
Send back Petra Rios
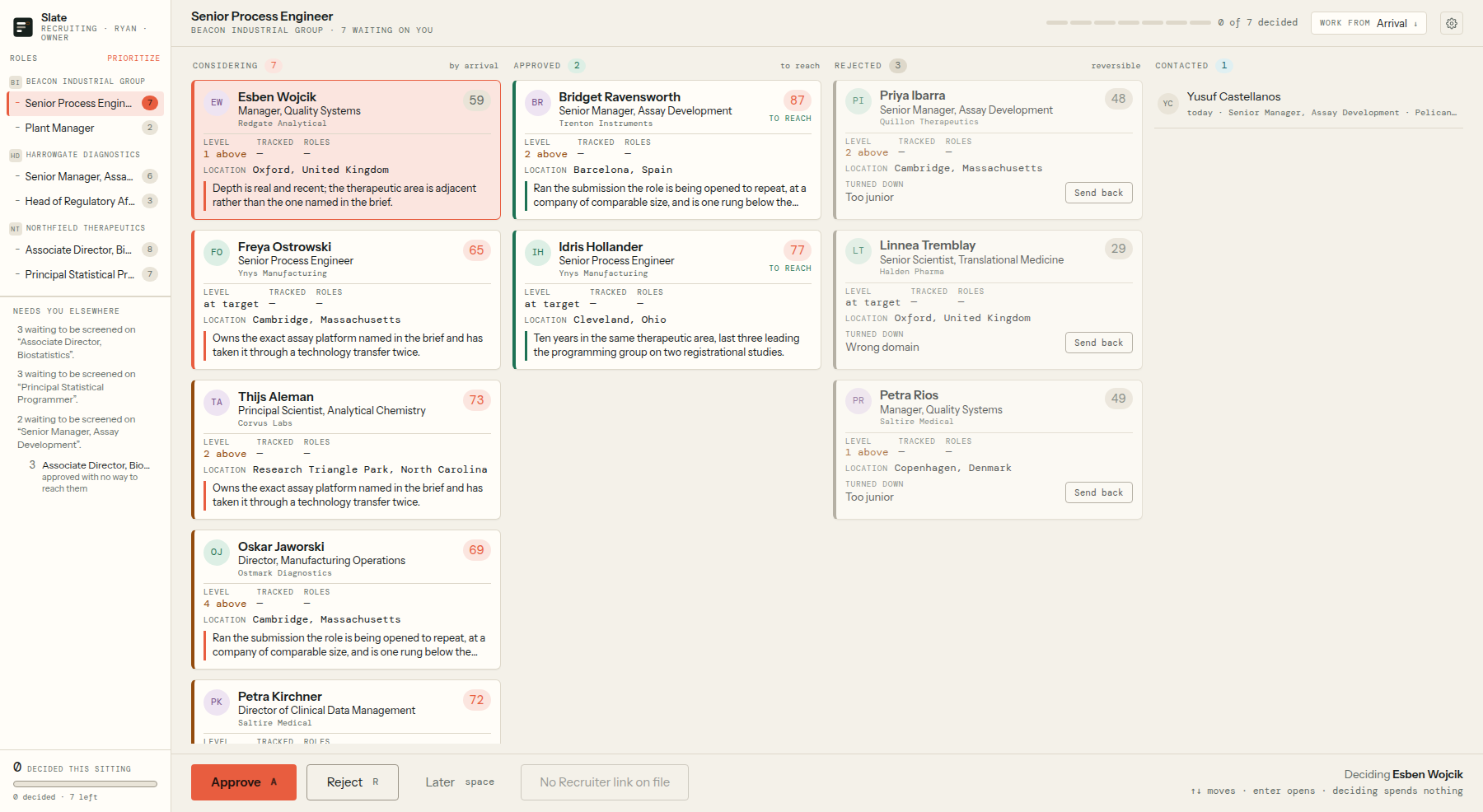(1098, 492)
